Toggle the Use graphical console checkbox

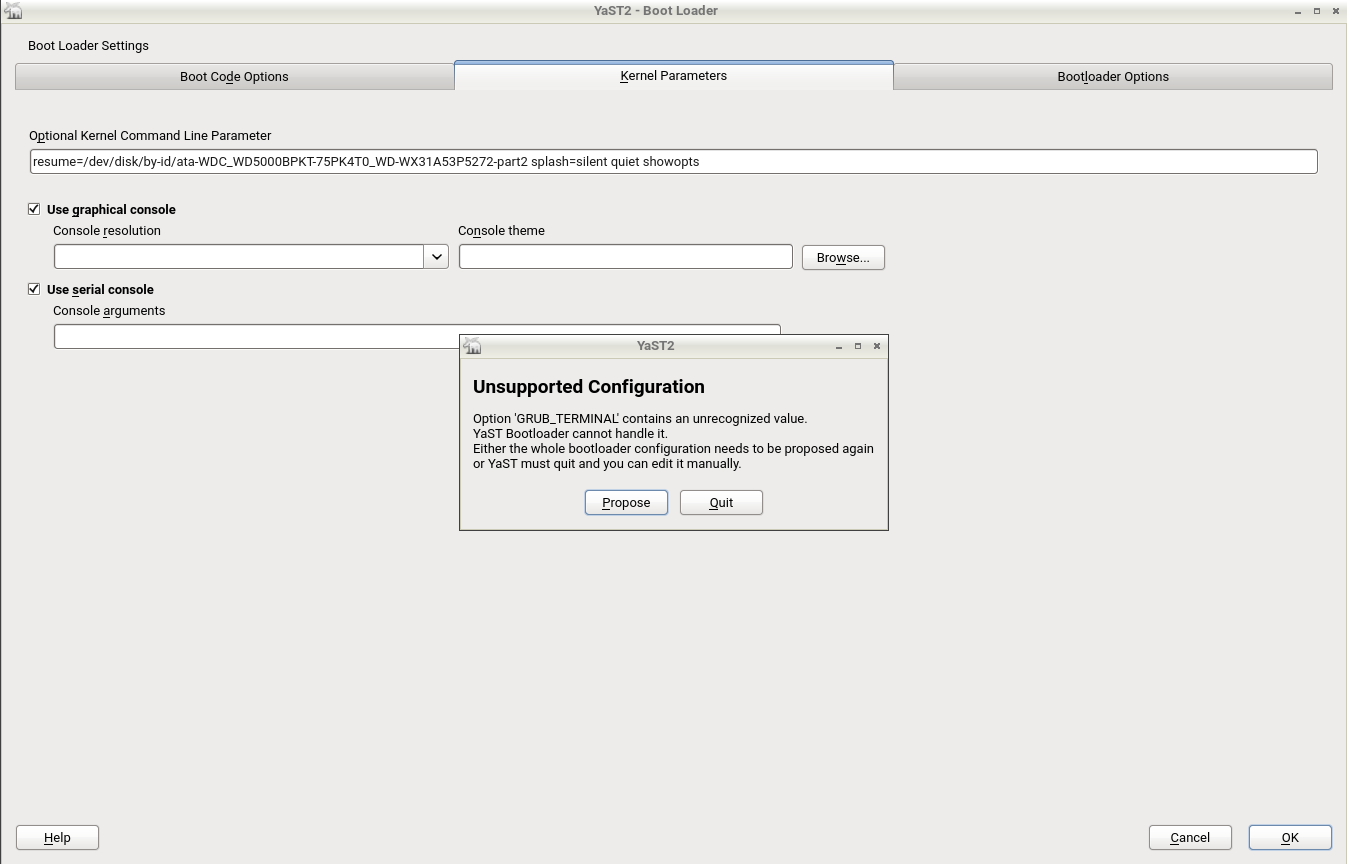click(x=34, y=209)
